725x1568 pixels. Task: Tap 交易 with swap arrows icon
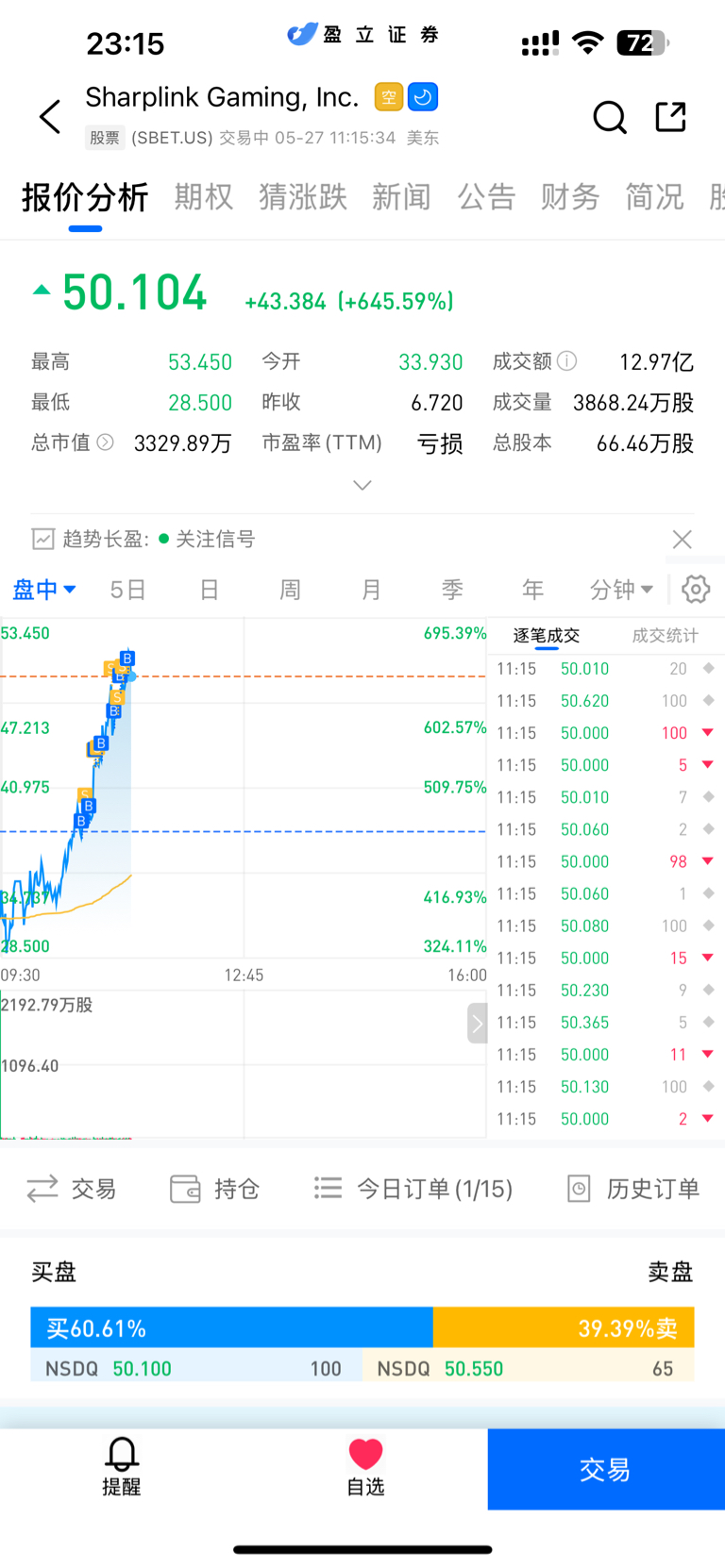pos(72,1189)
